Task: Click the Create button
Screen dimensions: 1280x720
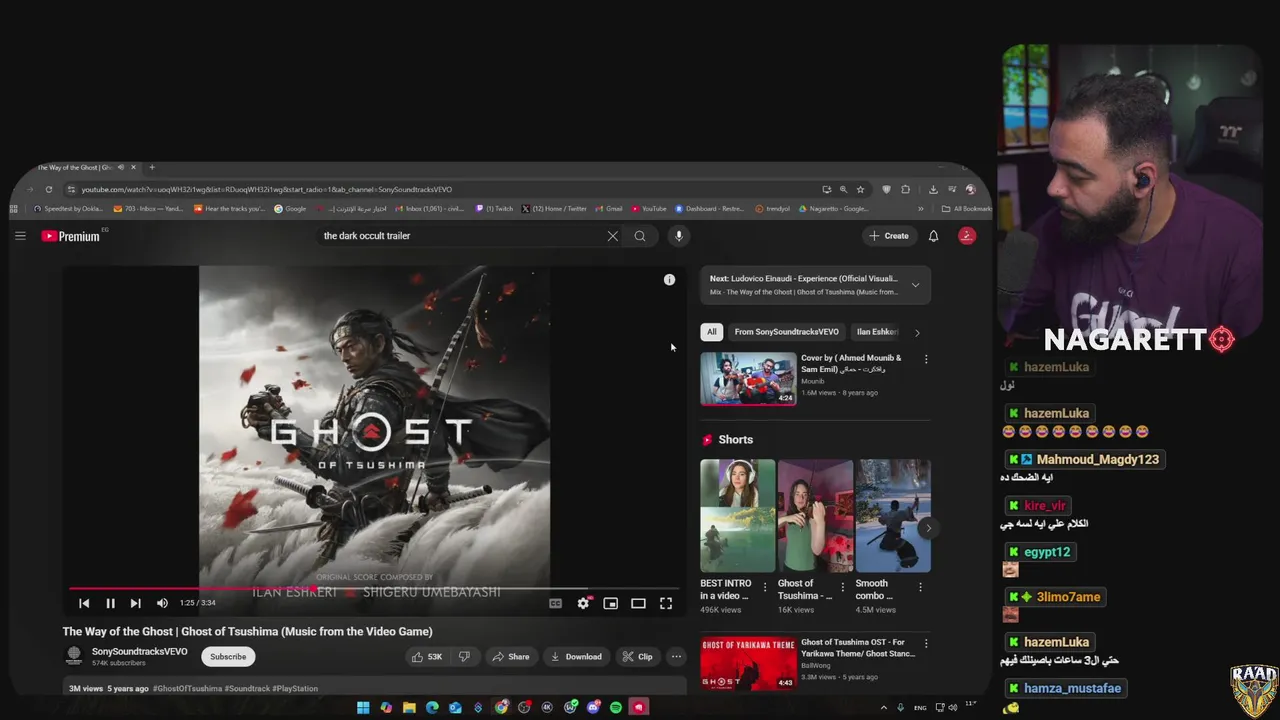Action: pyautogui.click(x=889, y=236)
